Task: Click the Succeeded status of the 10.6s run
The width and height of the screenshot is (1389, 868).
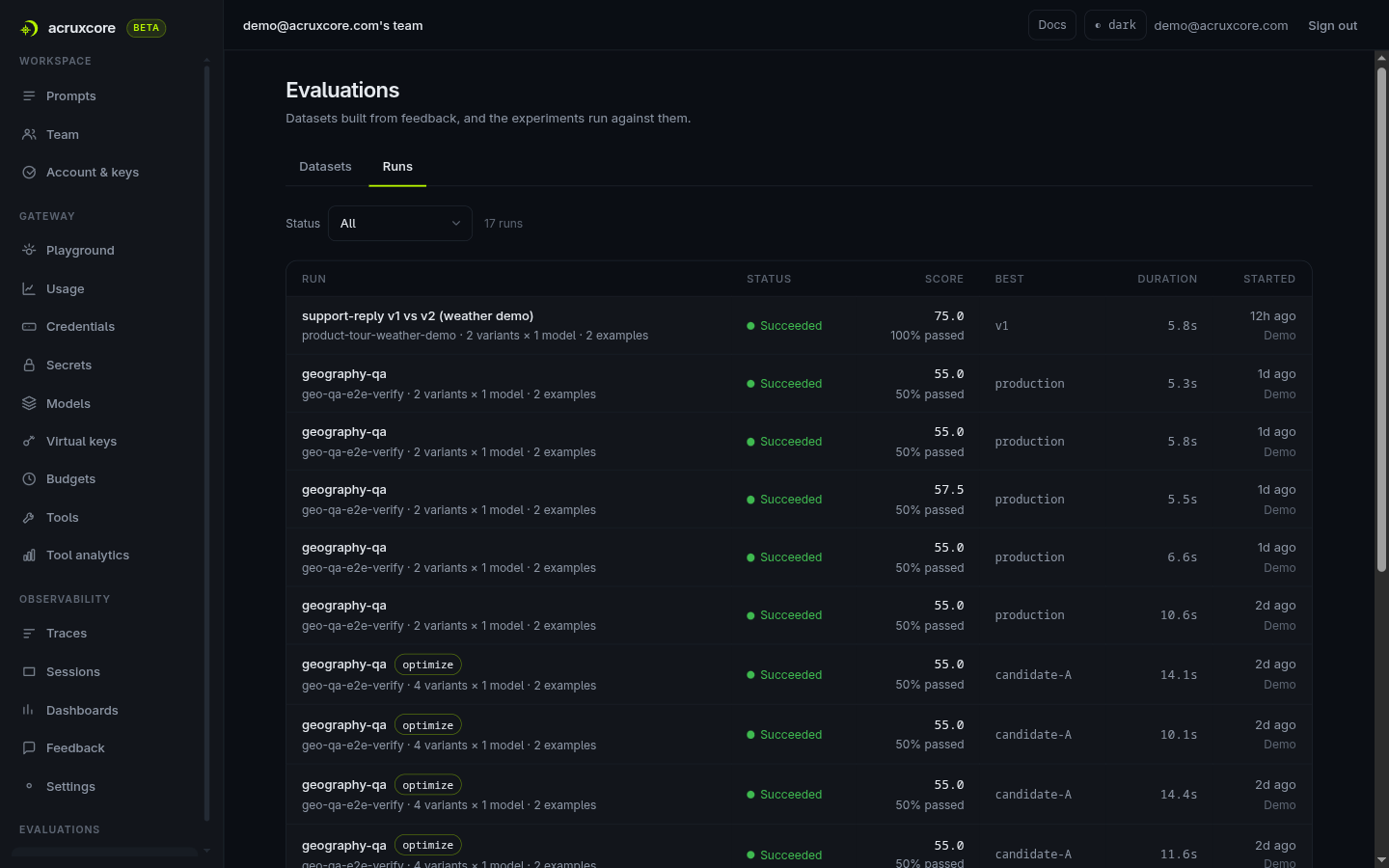Action: point(784,615)
